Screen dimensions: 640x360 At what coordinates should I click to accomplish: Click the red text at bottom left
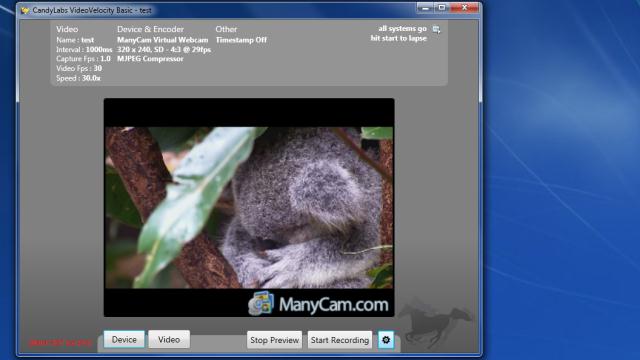click(61, 343)
